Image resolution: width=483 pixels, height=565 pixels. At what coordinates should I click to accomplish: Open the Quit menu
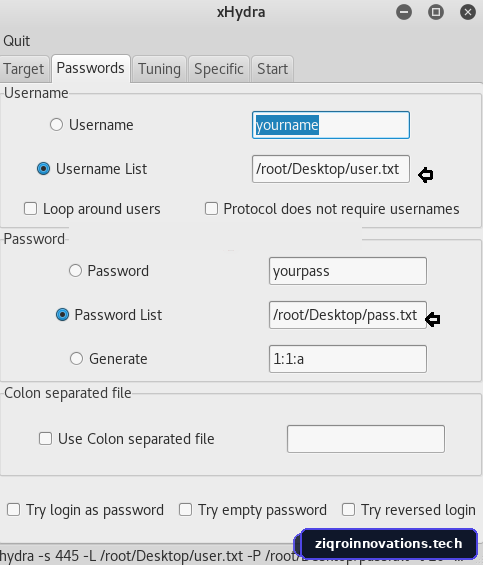[17, 41]
